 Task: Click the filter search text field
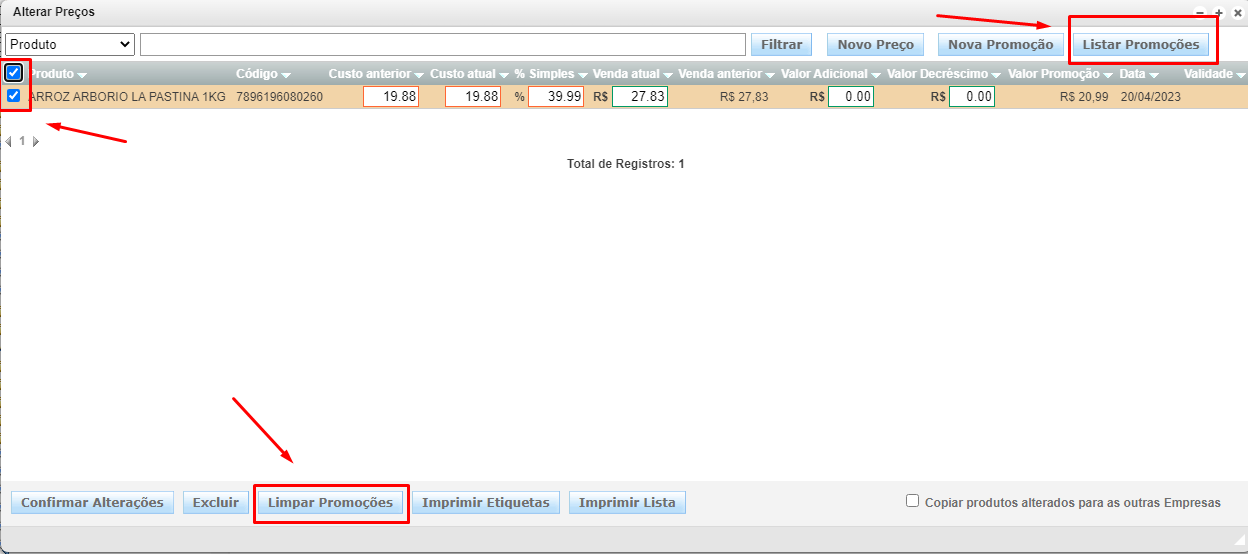443,44
